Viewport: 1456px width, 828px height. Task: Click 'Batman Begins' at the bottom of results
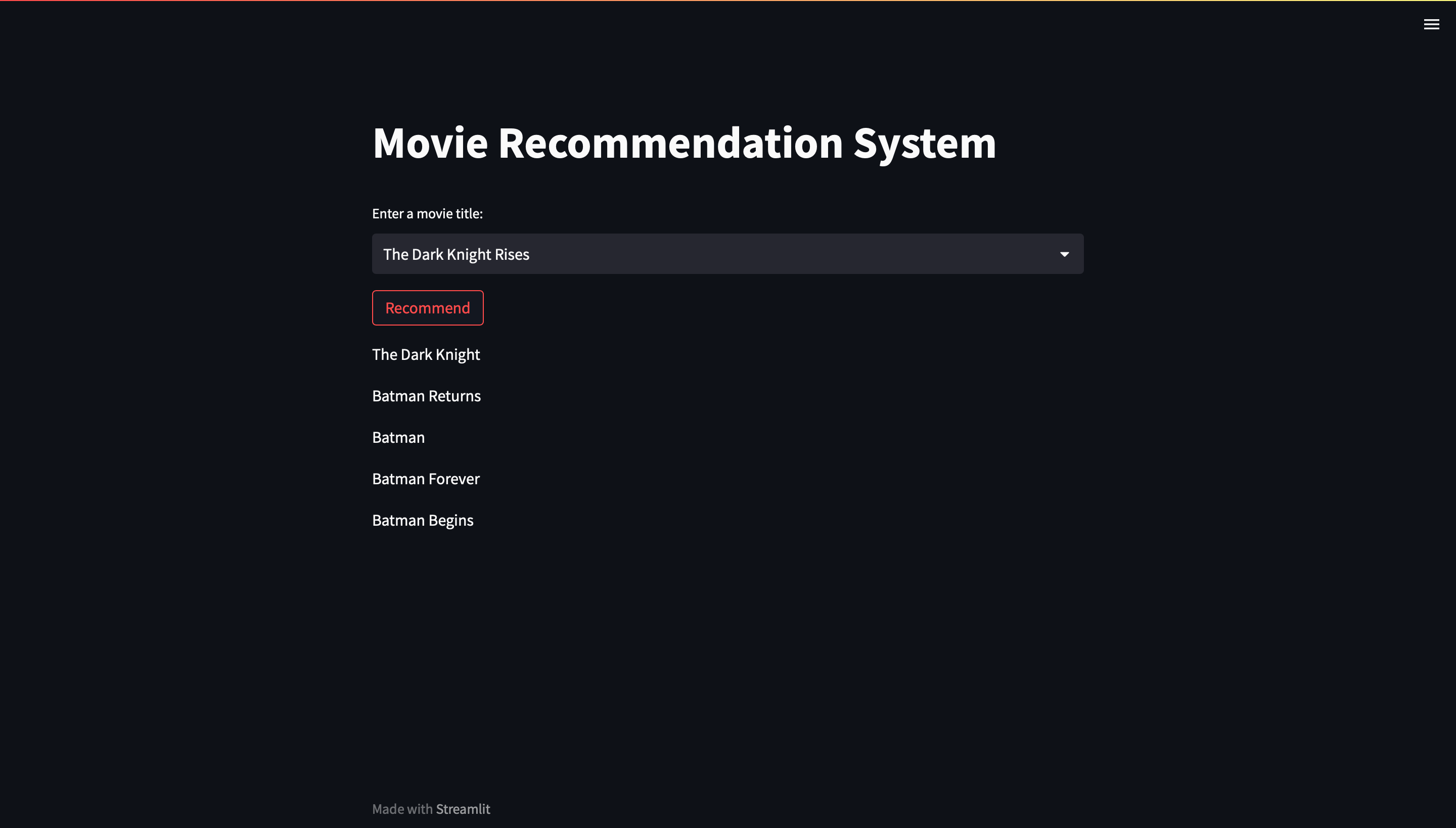pyautogui.click(x=423, y=519)
